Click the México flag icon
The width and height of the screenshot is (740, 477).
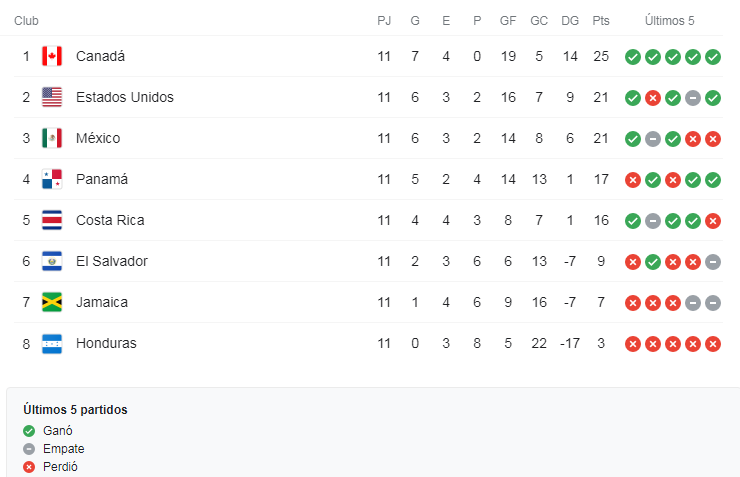(52, 138)
